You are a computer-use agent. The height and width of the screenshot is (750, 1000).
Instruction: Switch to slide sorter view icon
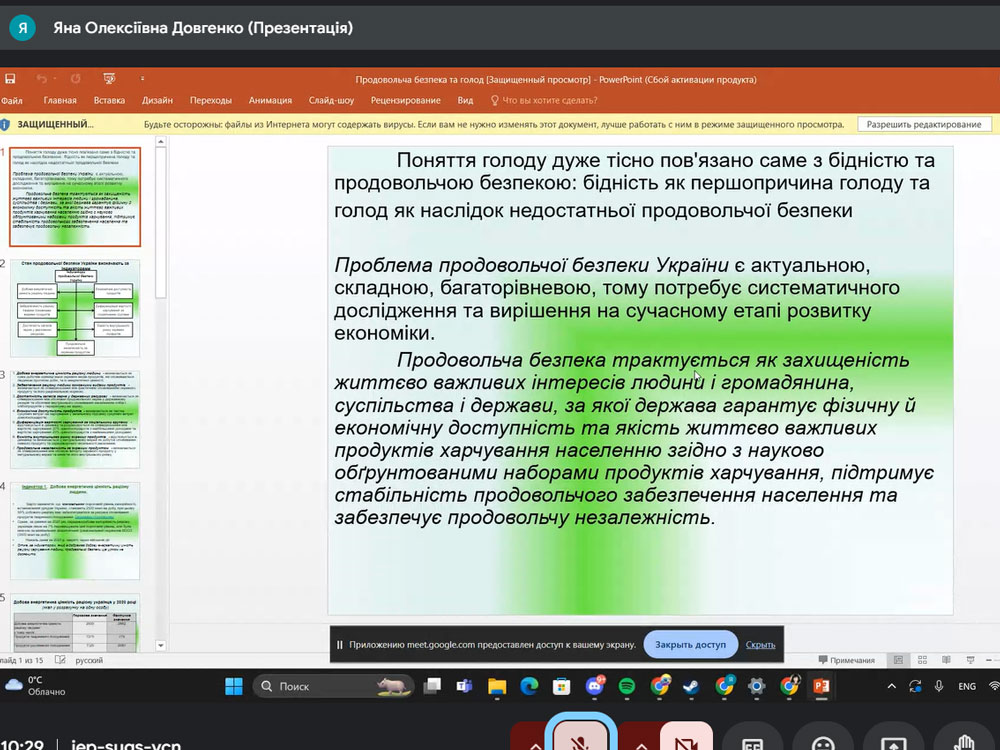[924, 660]
